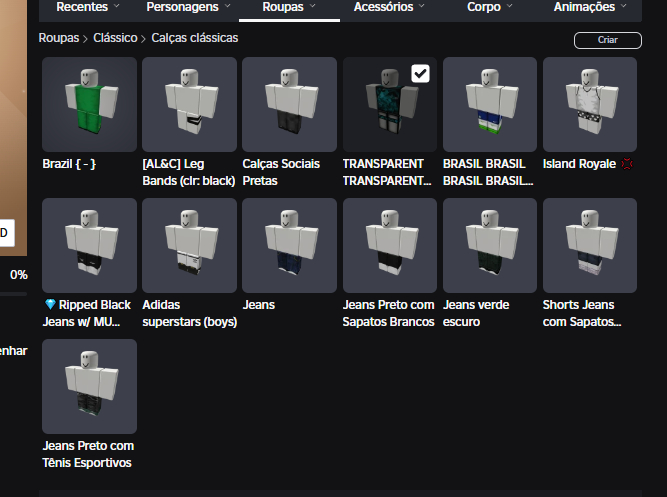Open Jeans Preto com Tênis Esportivos name
Image resolution: width=667 pixels, height=497 pixels.
click(88, 454)
